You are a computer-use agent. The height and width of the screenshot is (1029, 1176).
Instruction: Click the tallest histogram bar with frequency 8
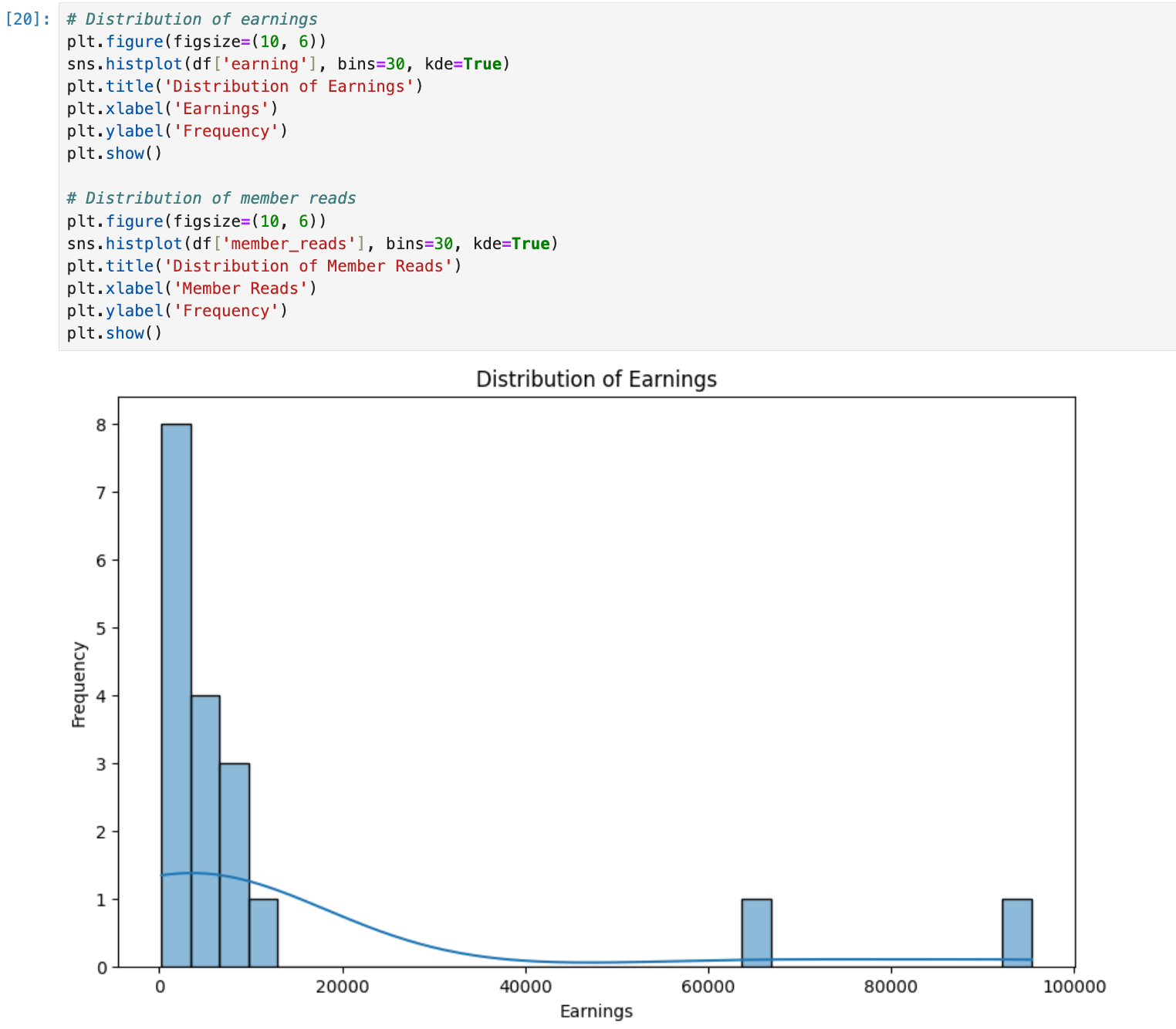click(176, 695)
